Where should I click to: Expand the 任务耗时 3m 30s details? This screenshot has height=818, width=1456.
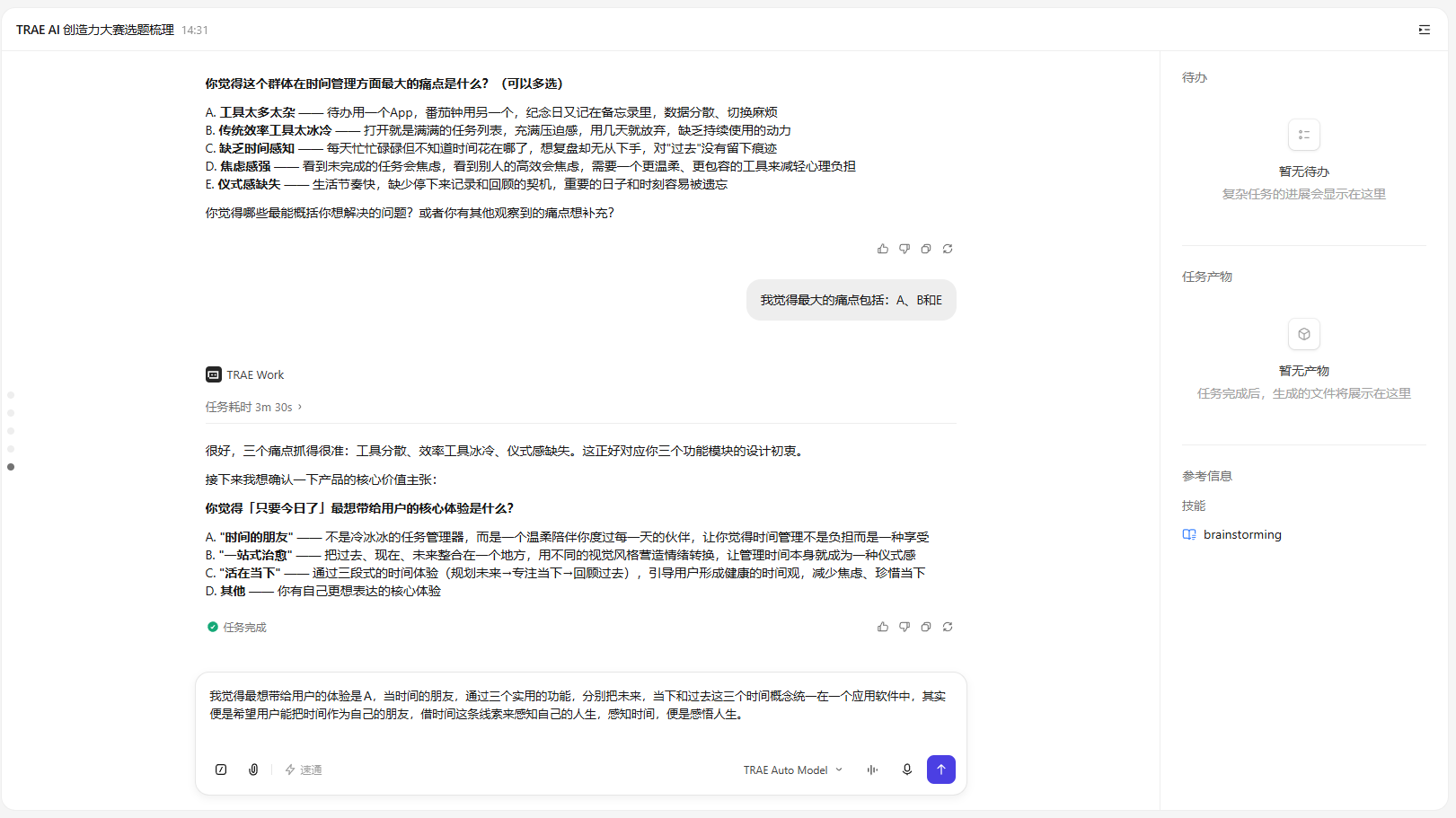click(x=253, y=407)
